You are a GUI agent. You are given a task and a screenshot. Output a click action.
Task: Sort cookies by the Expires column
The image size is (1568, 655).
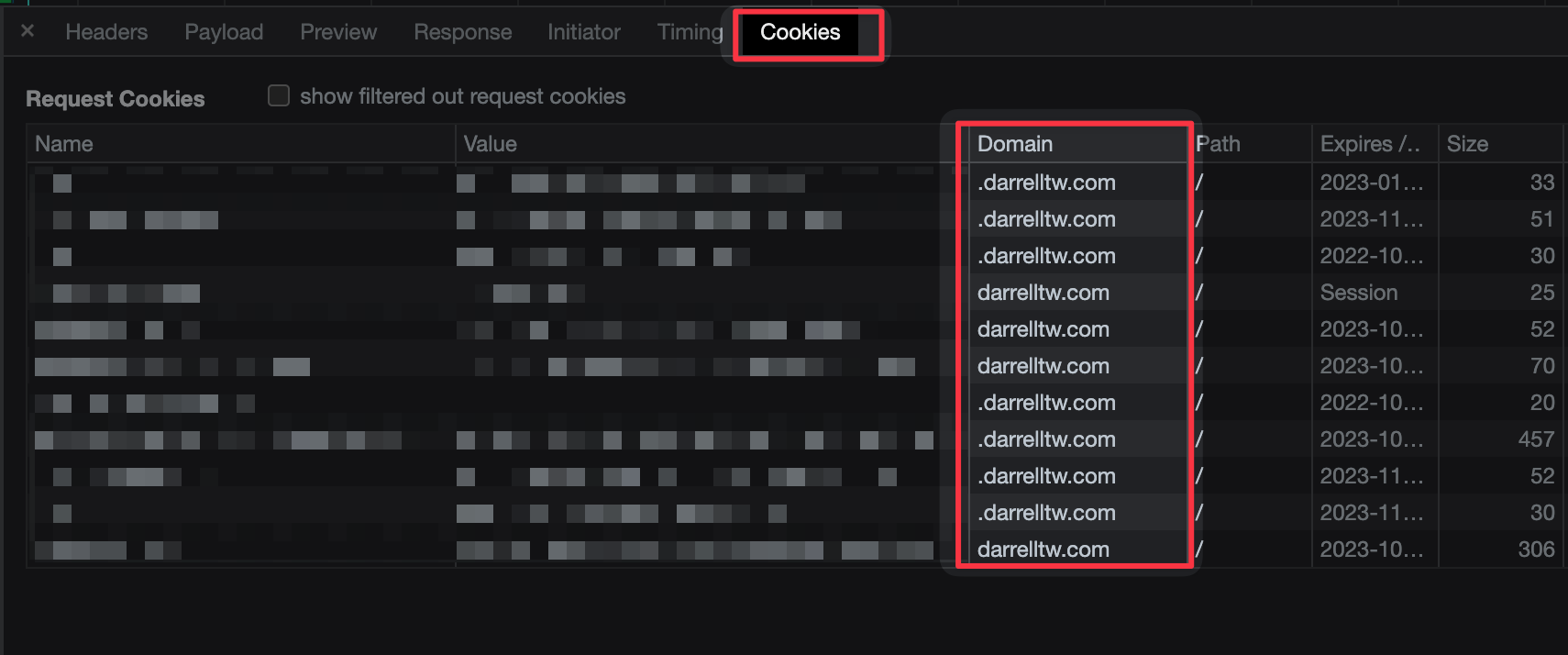1375,144
